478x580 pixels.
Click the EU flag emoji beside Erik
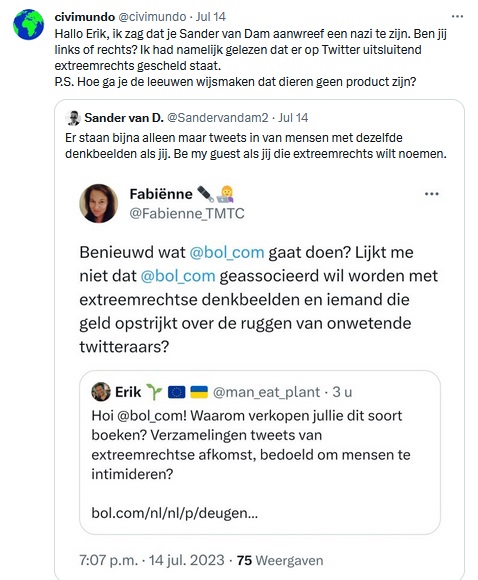(176, 392)
